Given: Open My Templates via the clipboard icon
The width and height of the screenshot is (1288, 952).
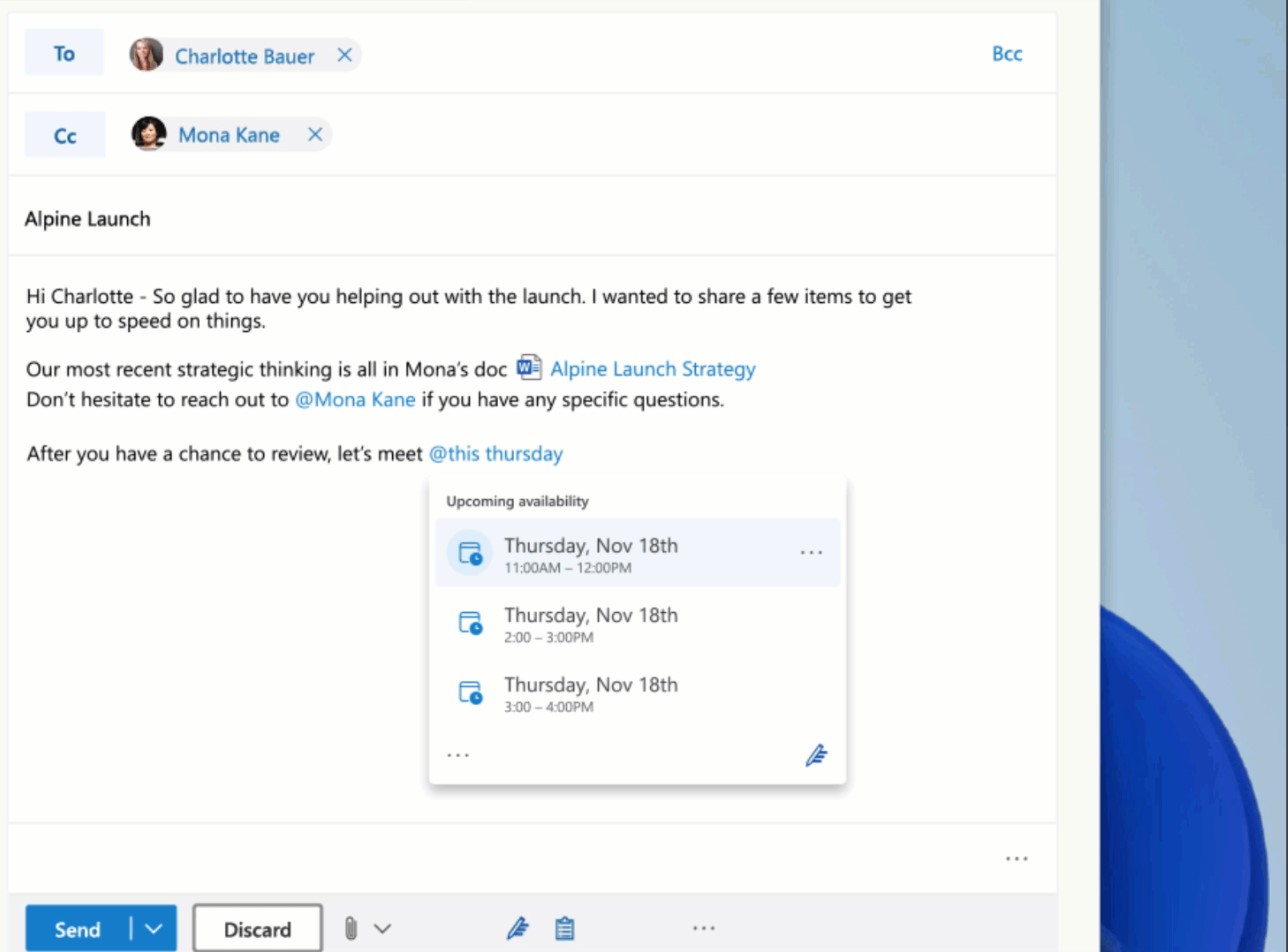Looking at the screenshot, I should 565,928.
